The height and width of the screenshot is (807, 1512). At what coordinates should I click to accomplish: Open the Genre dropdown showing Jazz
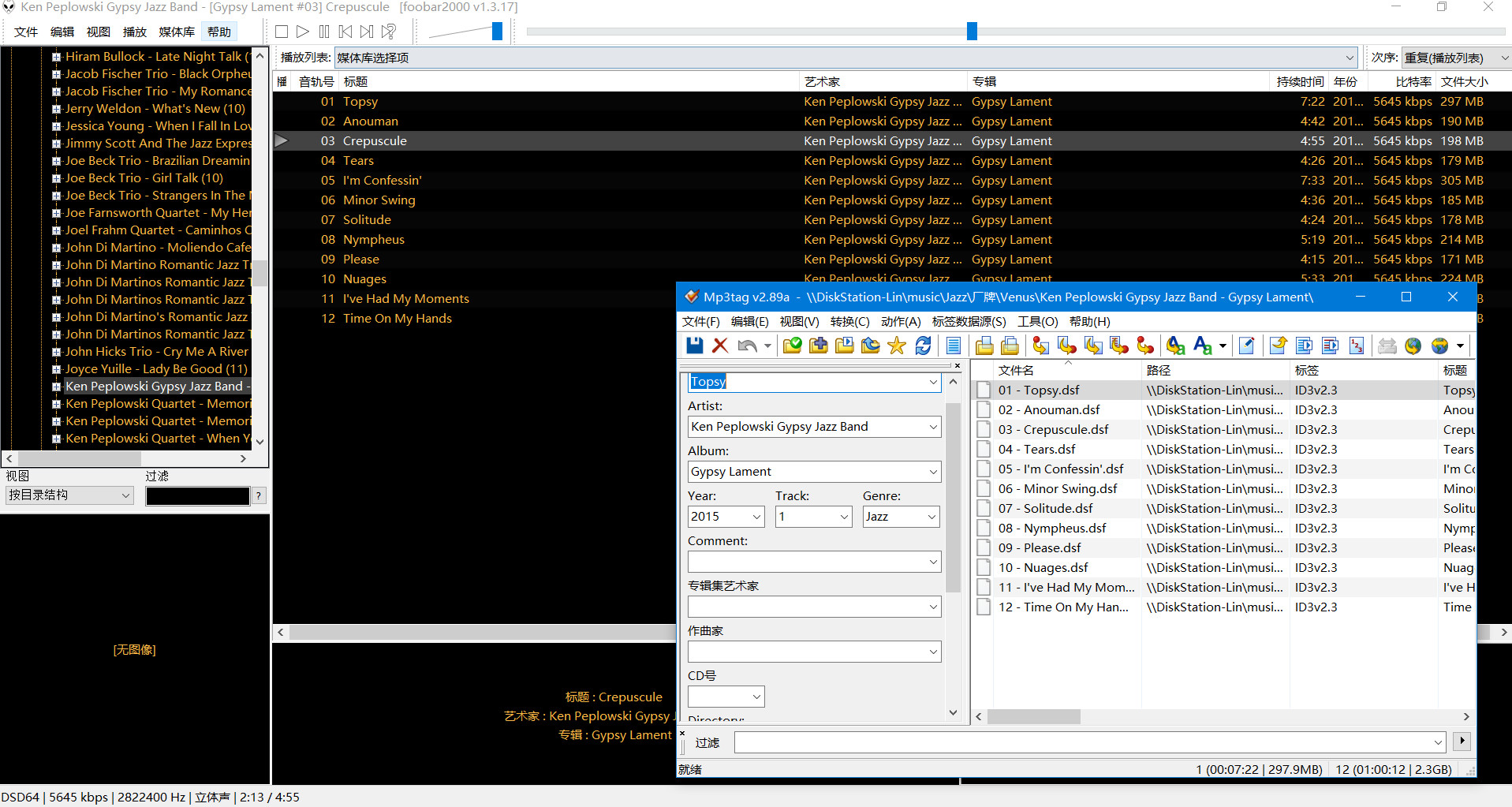coord(931,517)
